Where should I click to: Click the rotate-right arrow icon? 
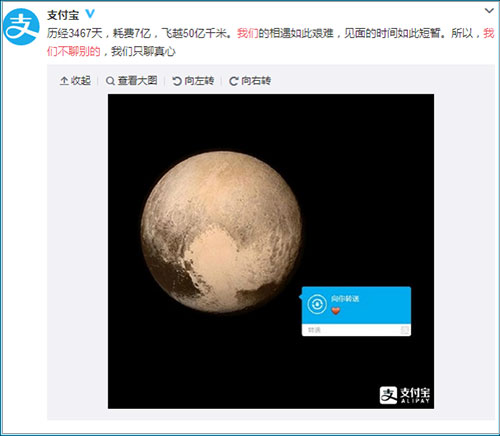tap(233, 81)
